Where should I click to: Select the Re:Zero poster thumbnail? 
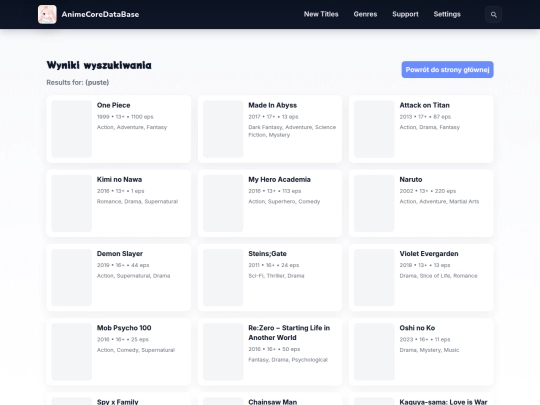(223, 352)
